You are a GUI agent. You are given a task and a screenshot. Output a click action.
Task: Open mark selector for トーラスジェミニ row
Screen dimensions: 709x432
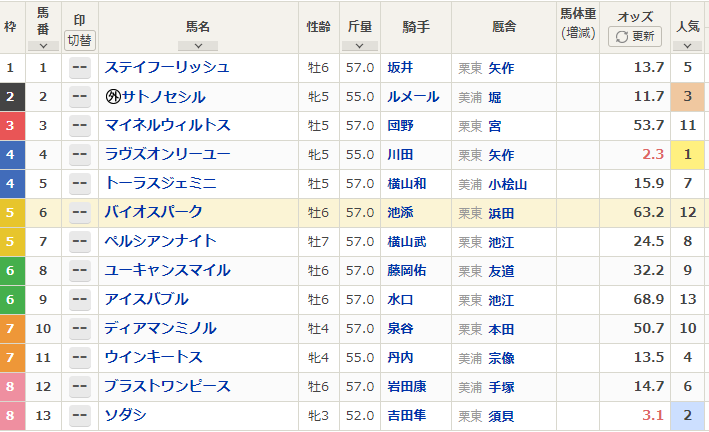(x=80, y=184)
